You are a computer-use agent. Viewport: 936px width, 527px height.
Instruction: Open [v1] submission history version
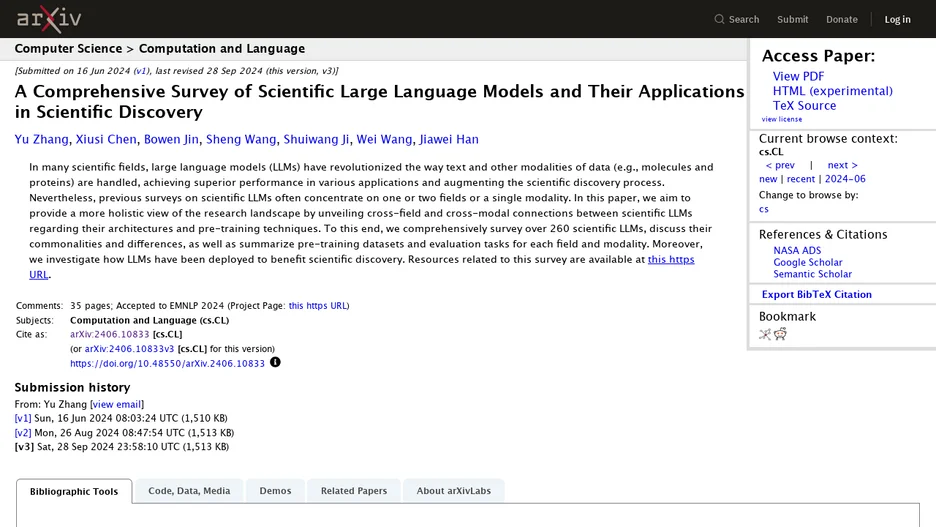coord(23,418)
